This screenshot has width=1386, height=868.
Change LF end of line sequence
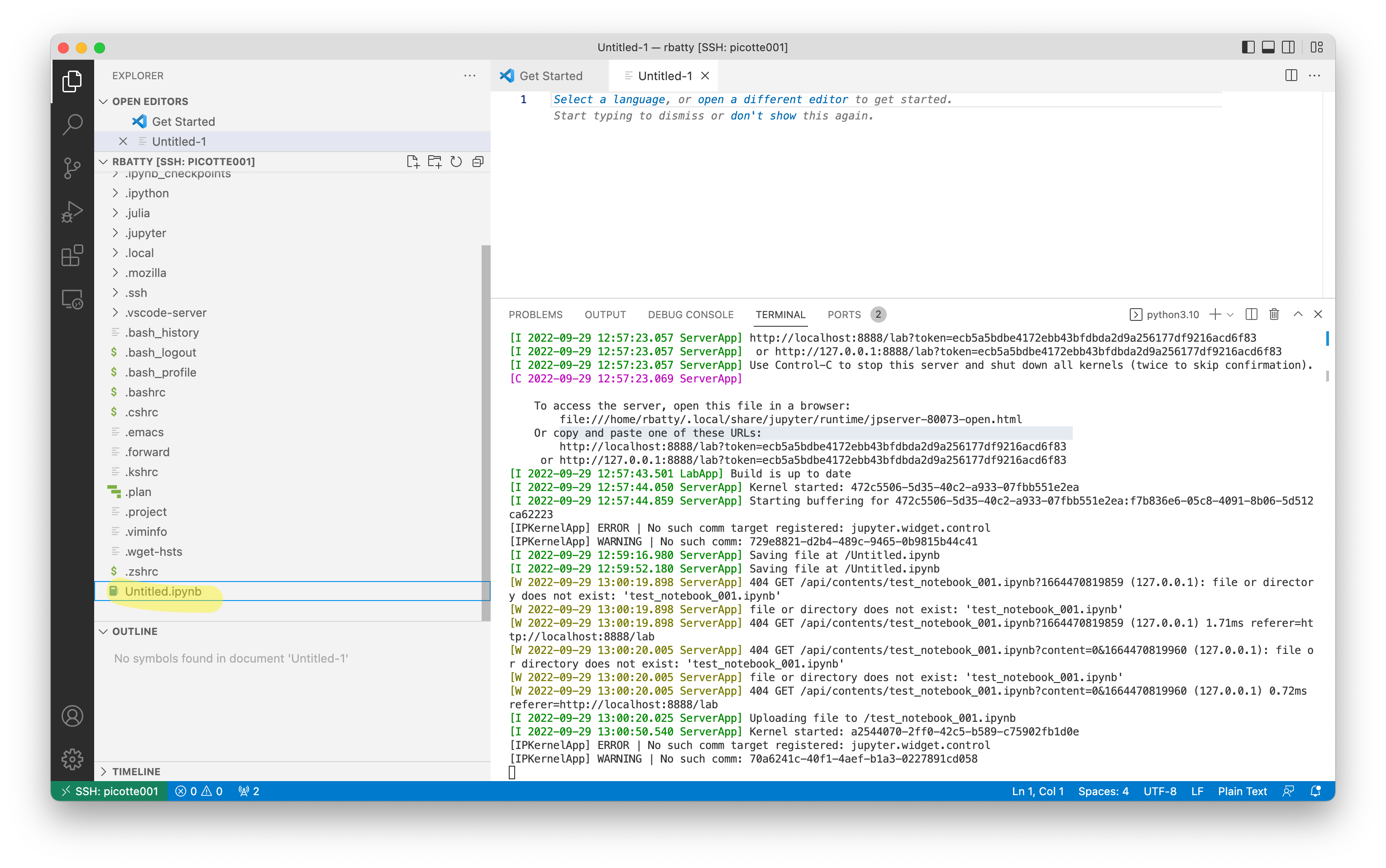point(1196,791)
